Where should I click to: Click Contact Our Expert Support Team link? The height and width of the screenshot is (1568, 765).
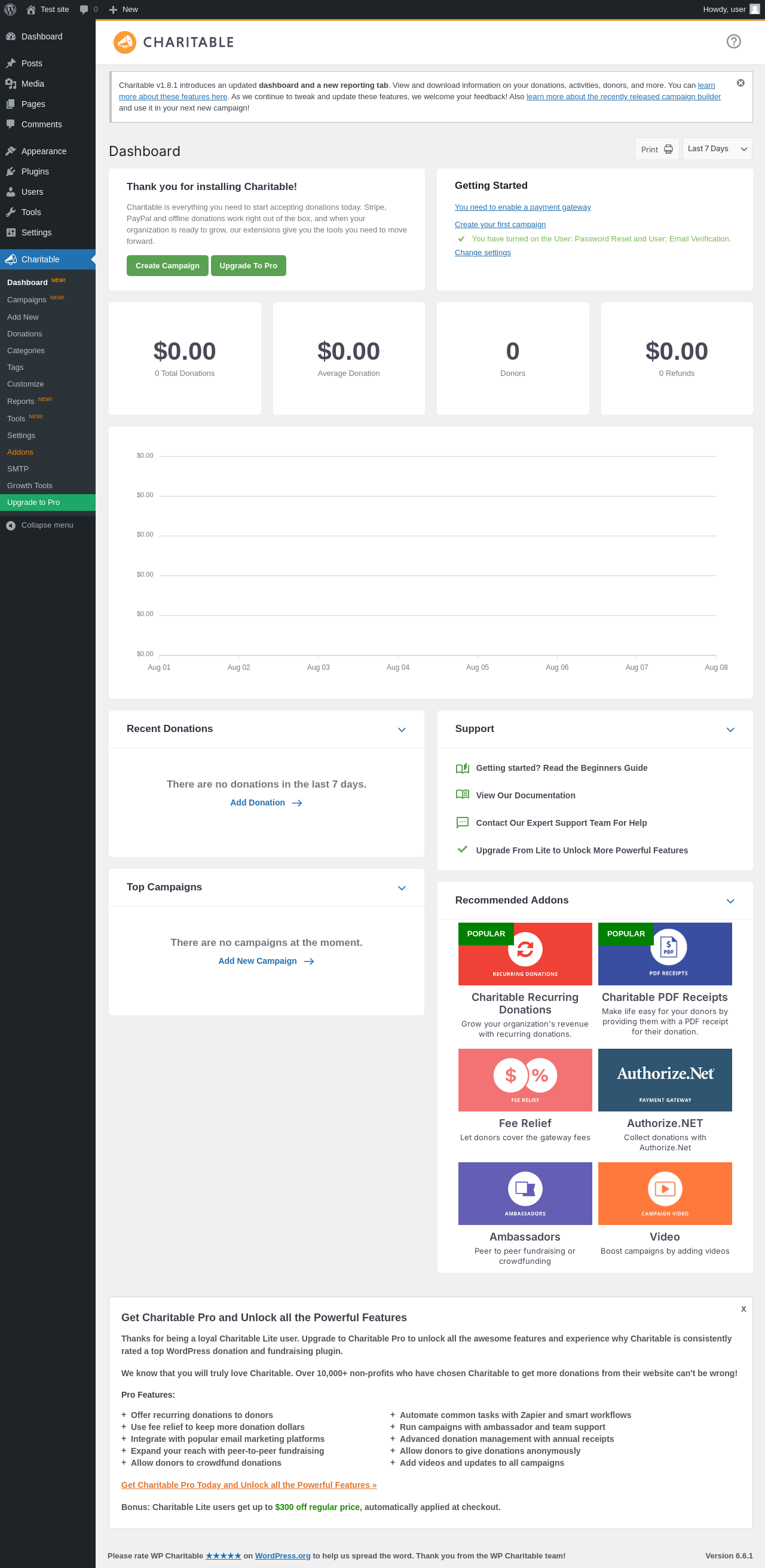pyautogui.click(x=561, y=823)
